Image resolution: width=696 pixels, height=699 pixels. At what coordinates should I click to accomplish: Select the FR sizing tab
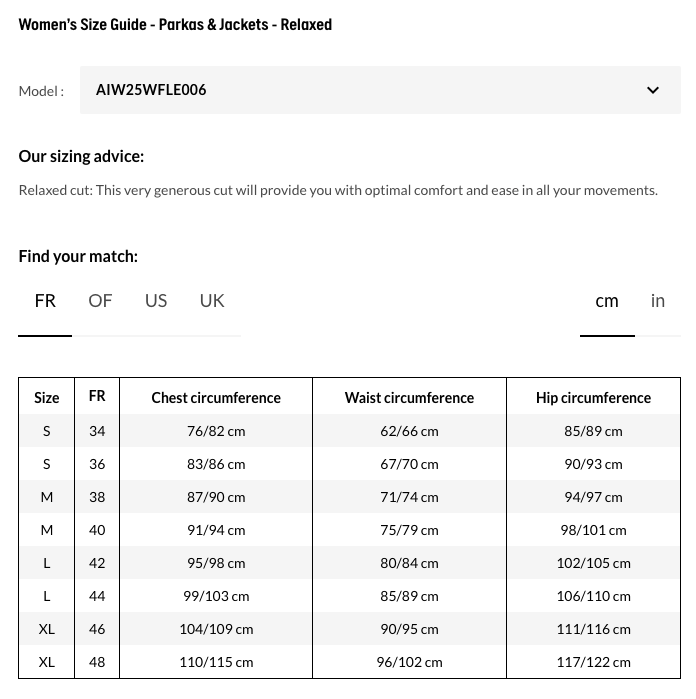(45, 301)
